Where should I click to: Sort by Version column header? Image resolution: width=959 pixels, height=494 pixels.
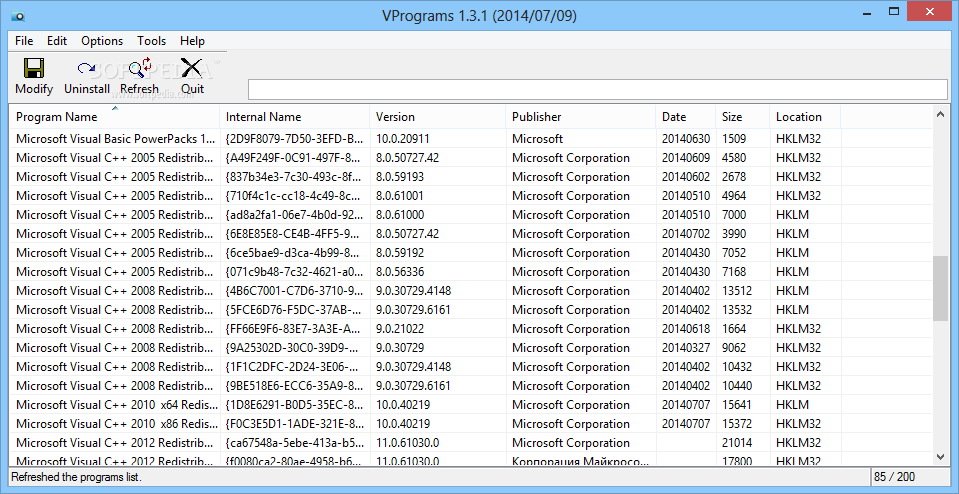(x=438, y=117)
